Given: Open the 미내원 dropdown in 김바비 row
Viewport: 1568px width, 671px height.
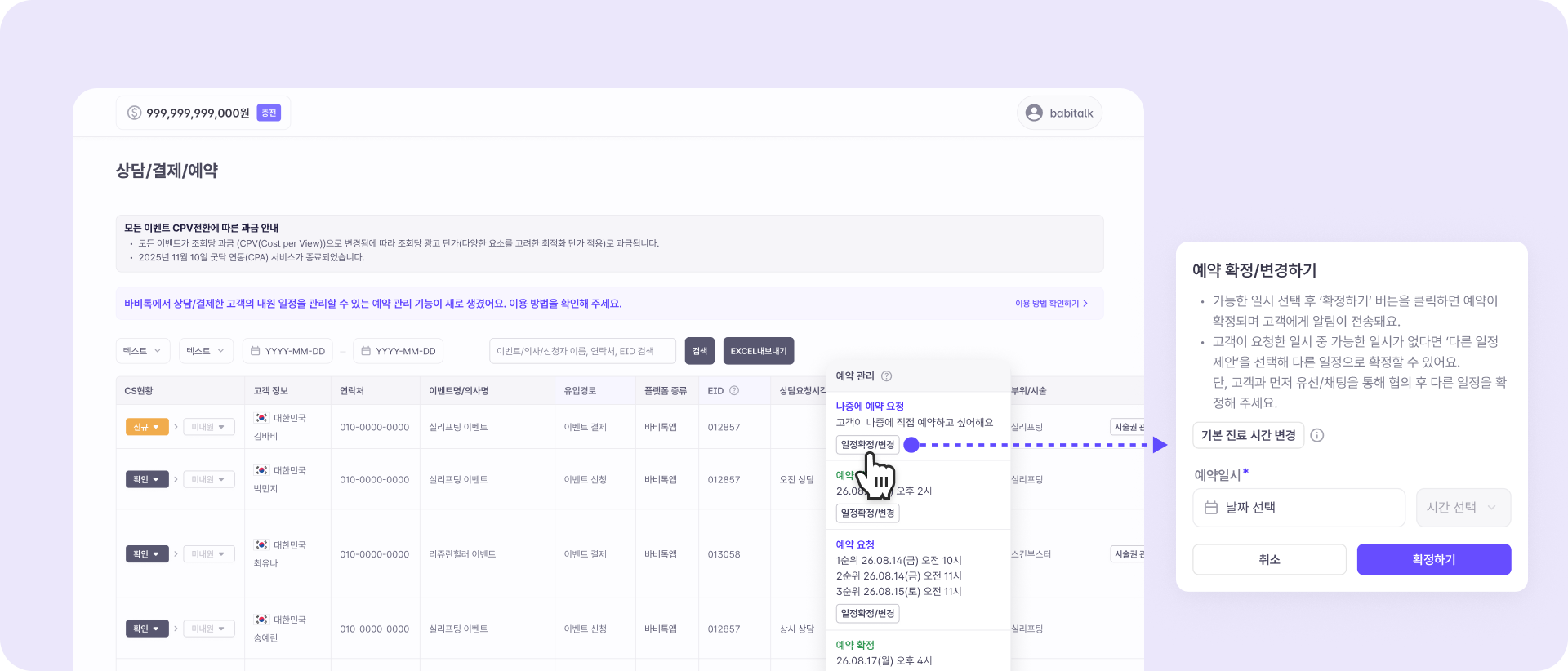Looking at the screenshot, I should [x=209, y=427].
